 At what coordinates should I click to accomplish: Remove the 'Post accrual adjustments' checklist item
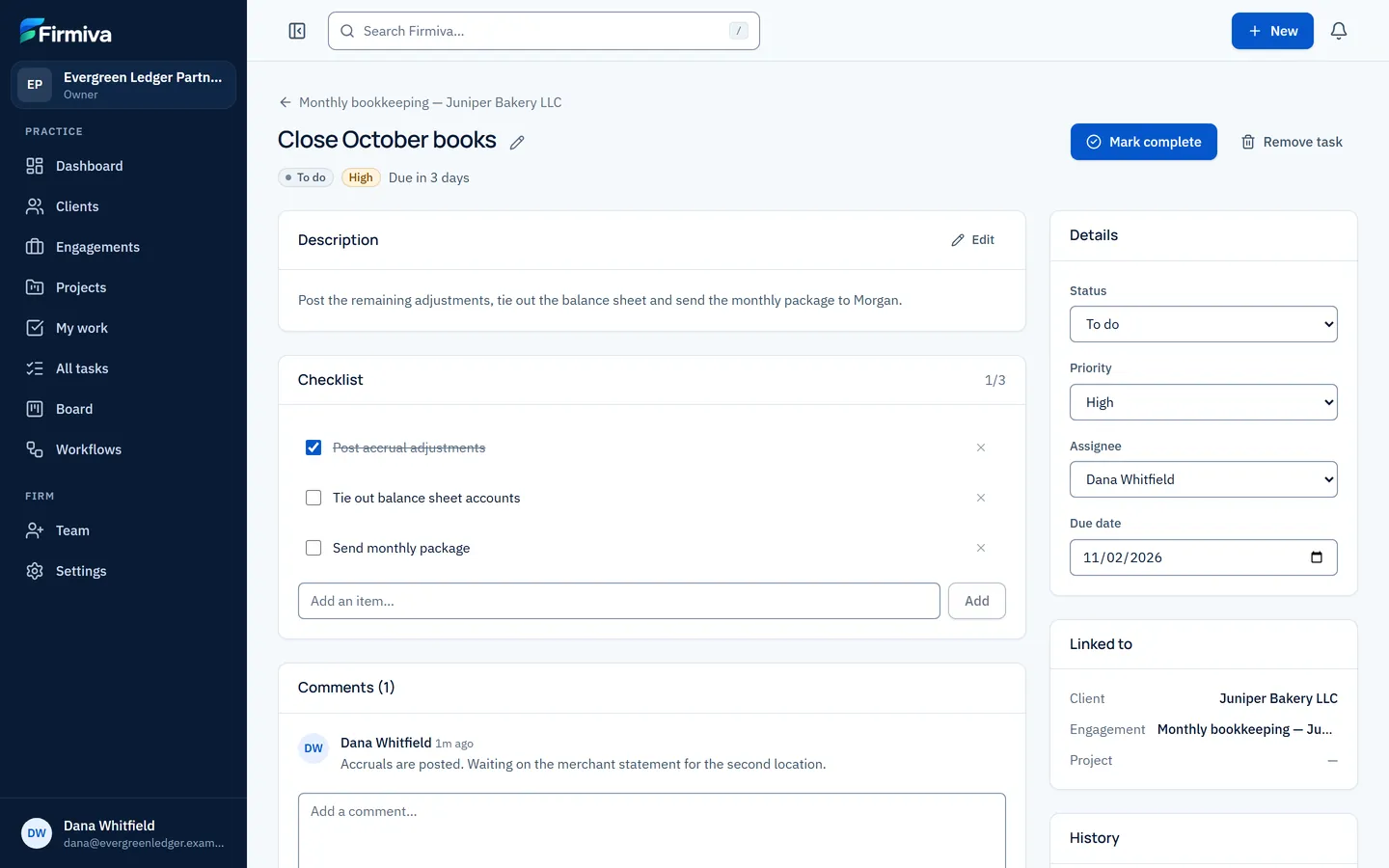tap(981, 448)
